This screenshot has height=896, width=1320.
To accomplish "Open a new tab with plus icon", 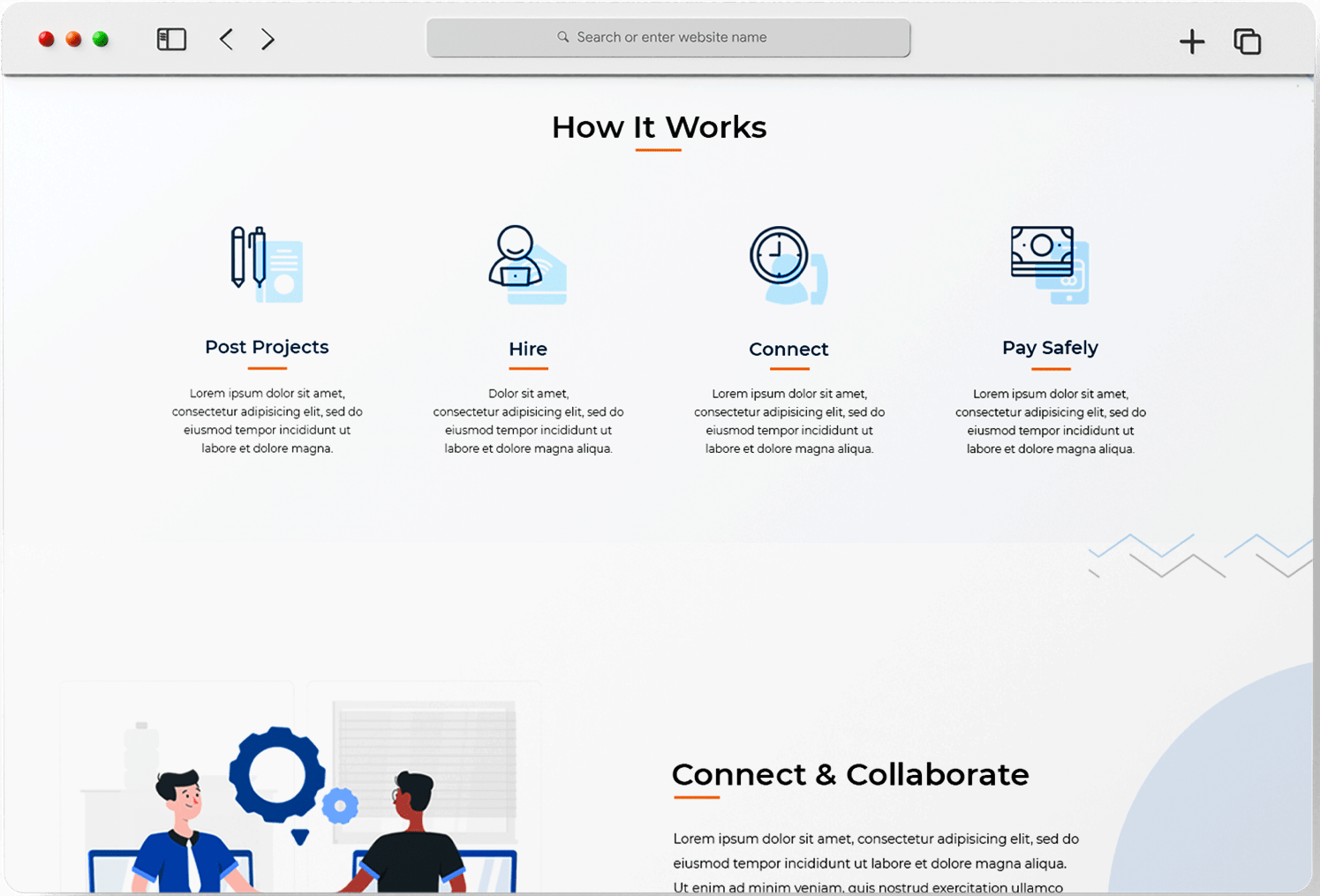I will [1191, 41].
